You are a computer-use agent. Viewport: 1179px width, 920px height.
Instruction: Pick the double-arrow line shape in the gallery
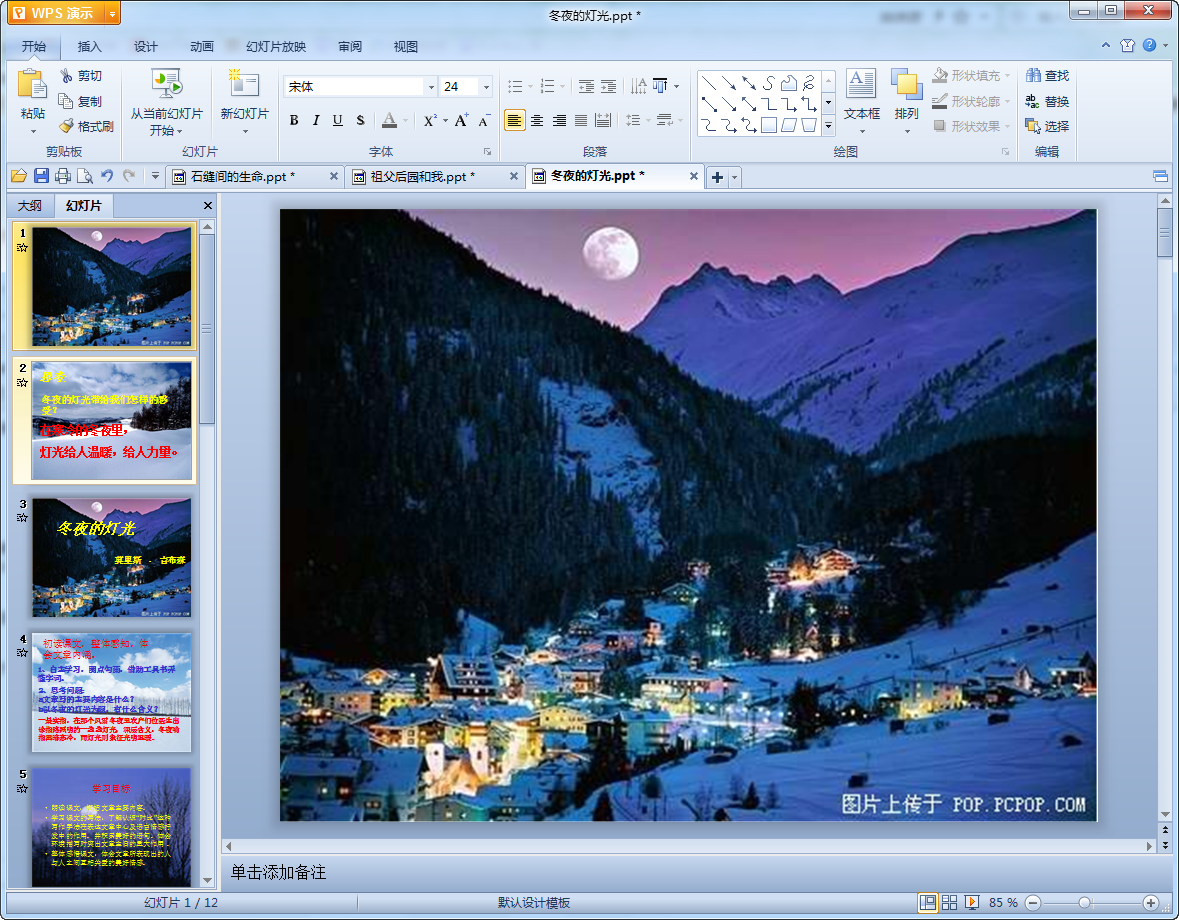[x=749, y=83]
